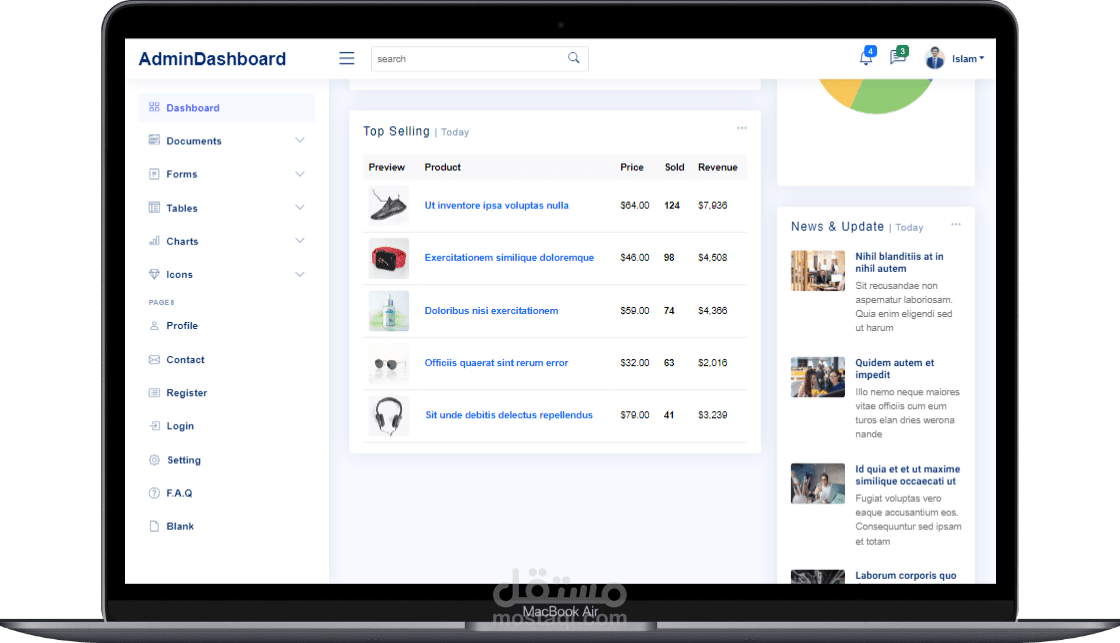Open news 'Nihil blanditiis at in nihil autem'
This screenshot has height=643, width=1120.
pos(899,262)
